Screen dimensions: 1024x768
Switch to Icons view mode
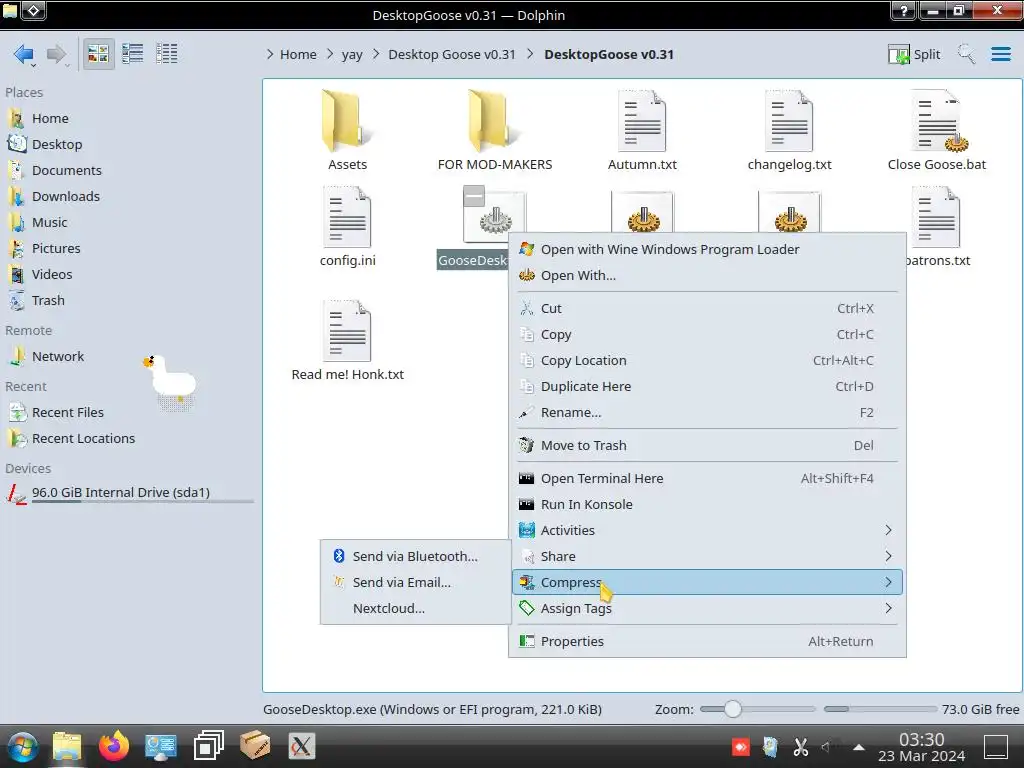click(98, 54)
